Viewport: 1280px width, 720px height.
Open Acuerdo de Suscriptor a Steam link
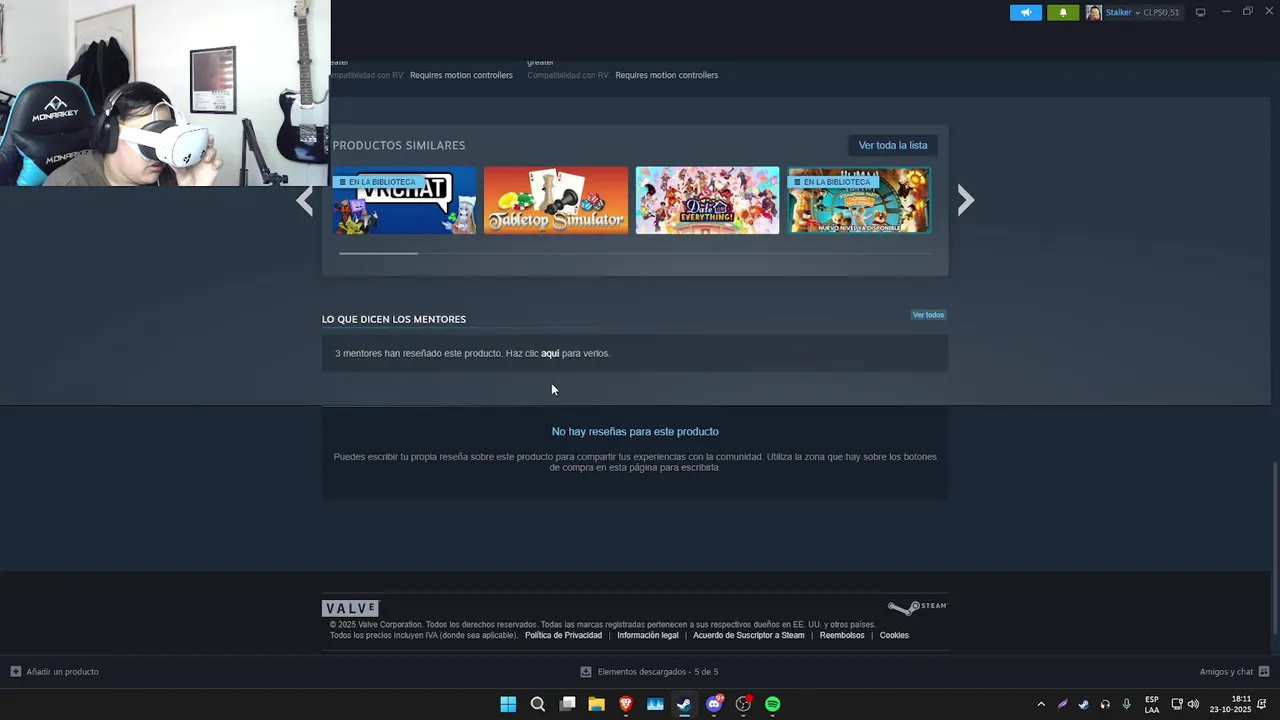point(748,635)
